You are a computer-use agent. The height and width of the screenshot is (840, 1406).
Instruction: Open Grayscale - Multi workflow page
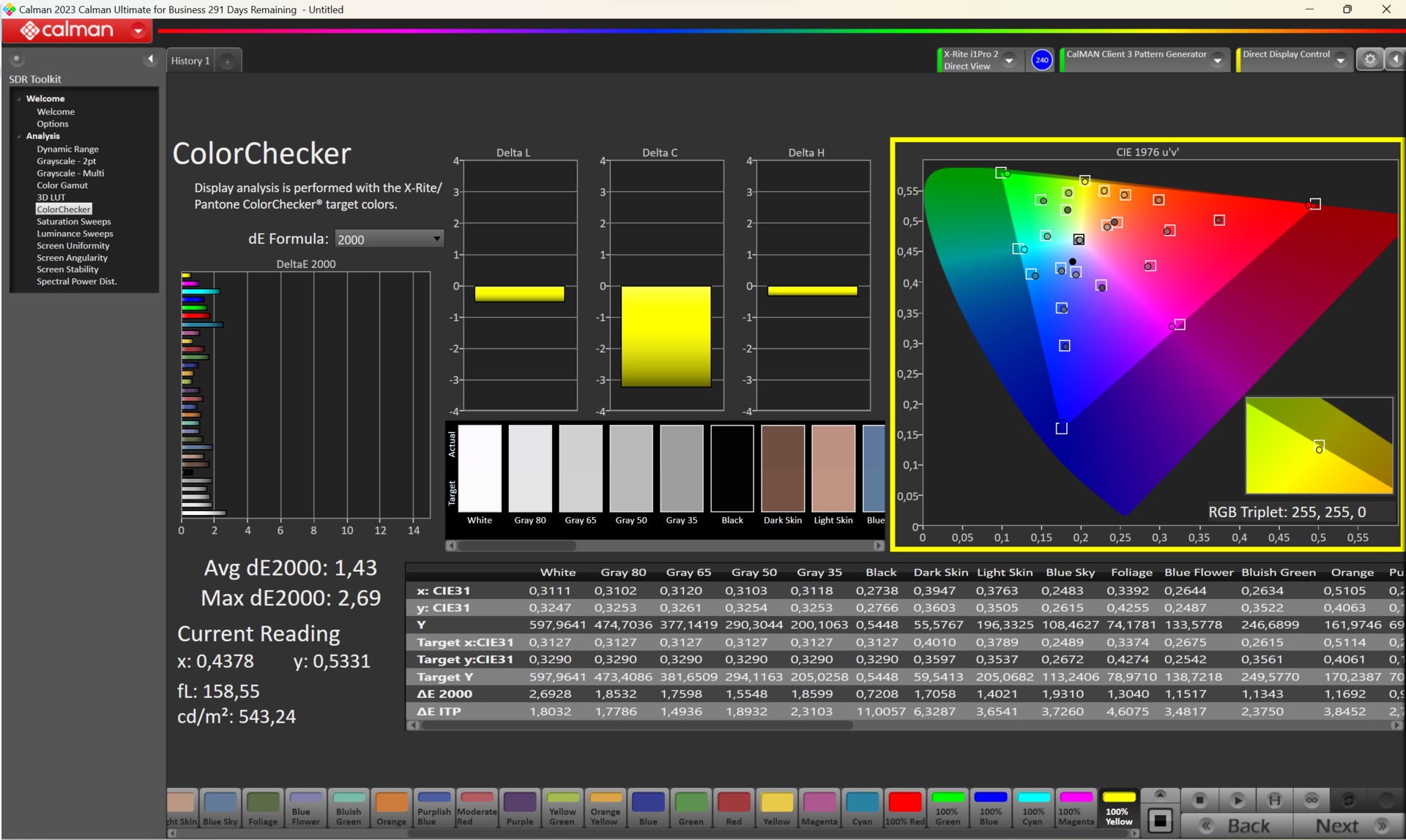click(x=70, y=173)
